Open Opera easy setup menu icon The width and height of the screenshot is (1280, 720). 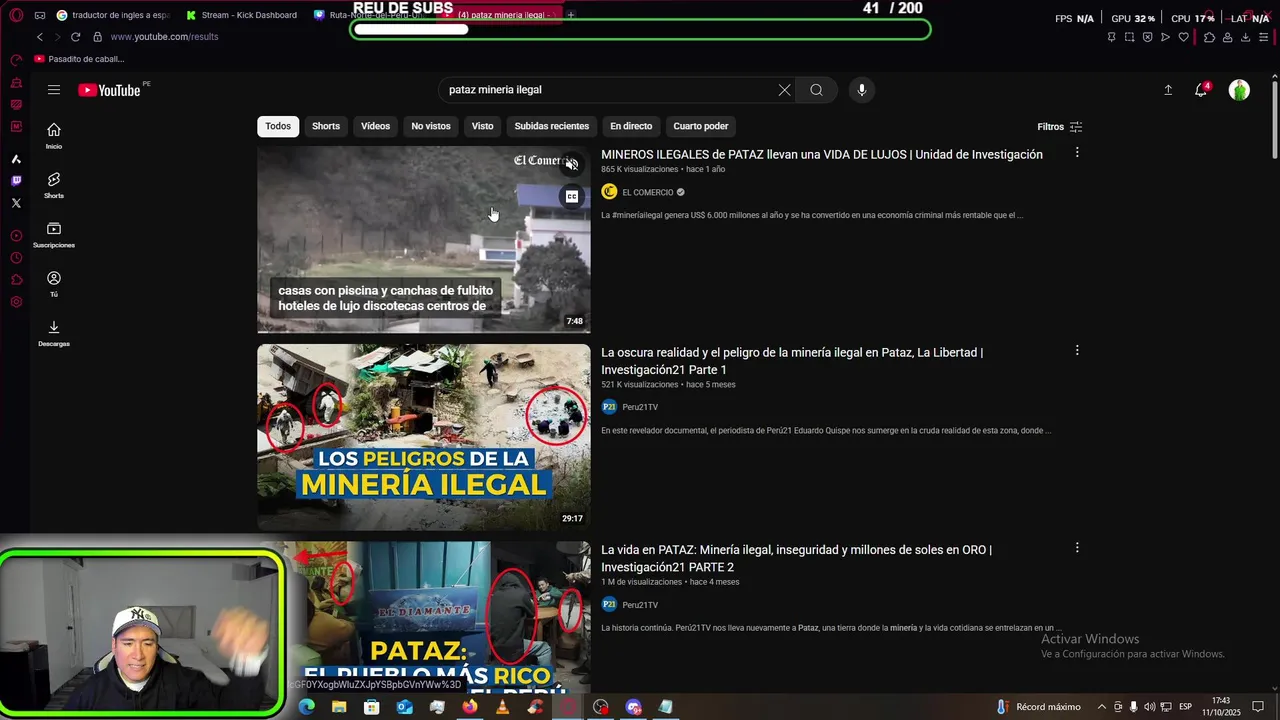[1263, 37]
